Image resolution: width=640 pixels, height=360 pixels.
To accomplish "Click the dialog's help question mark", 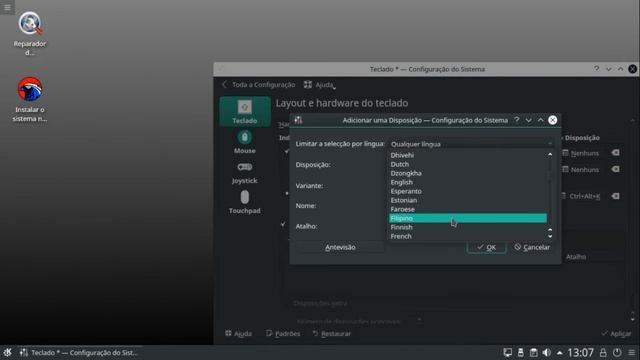I will point(517,120).
